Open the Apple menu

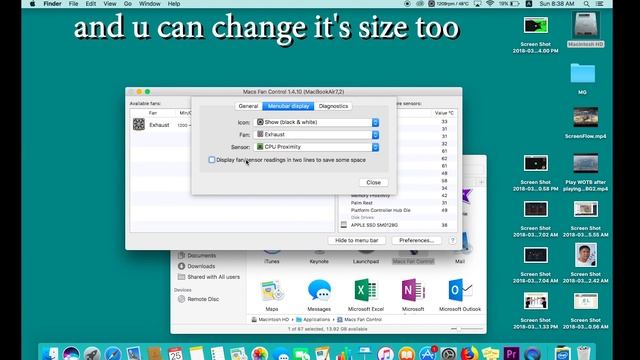[33, 4]
